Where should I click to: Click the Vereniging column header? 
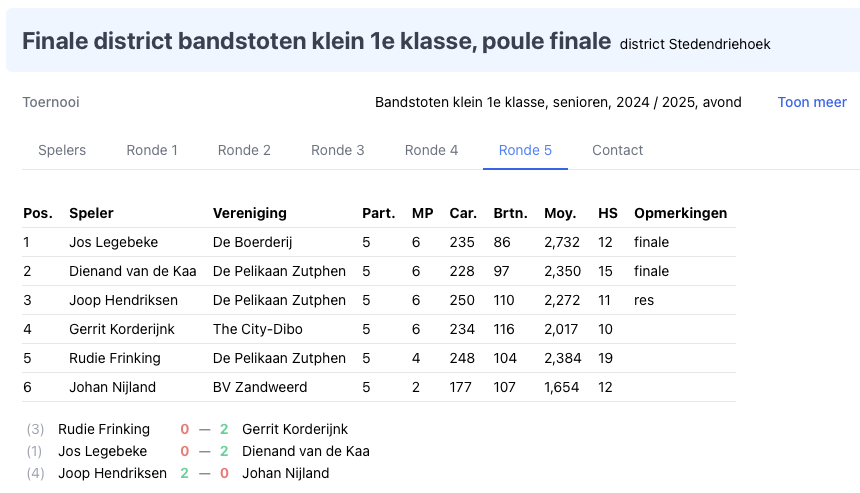pyautogui.click(x=249, y=213)
